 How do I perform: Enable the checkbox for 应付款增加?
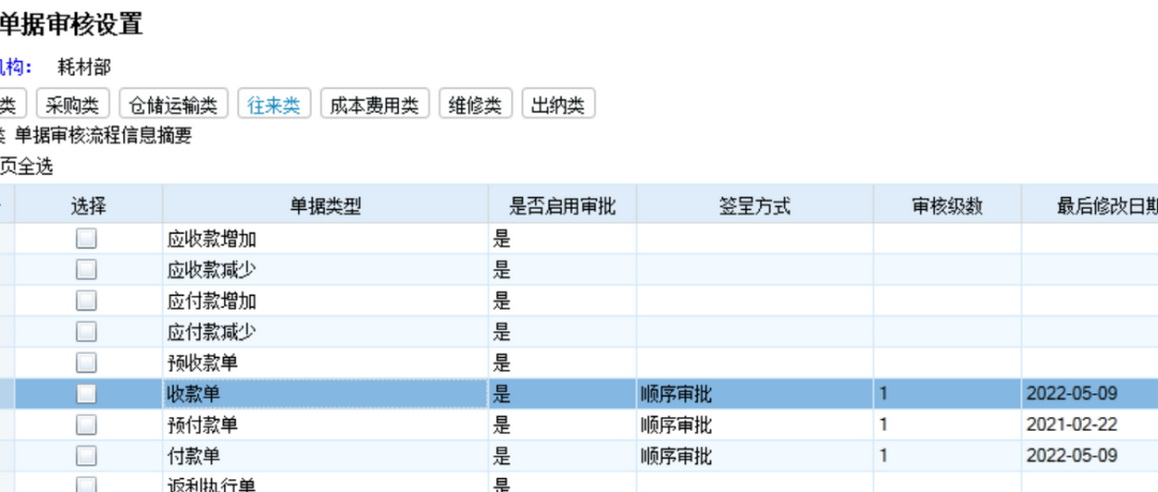click(x=87, y=300)
